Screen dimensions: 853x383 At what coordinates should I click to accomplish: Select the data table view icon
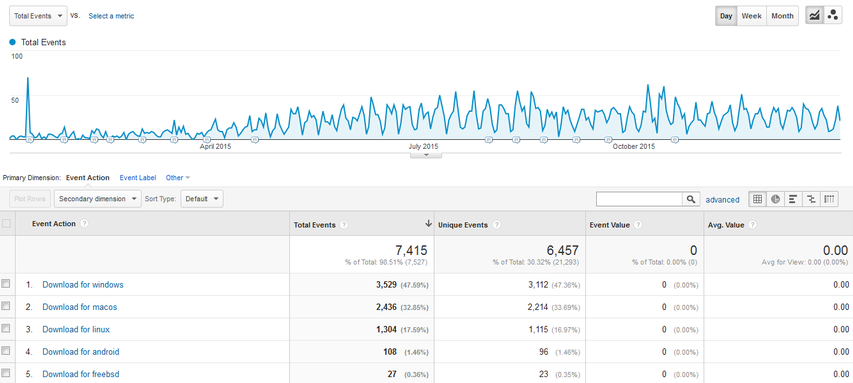tap(757, 199)
